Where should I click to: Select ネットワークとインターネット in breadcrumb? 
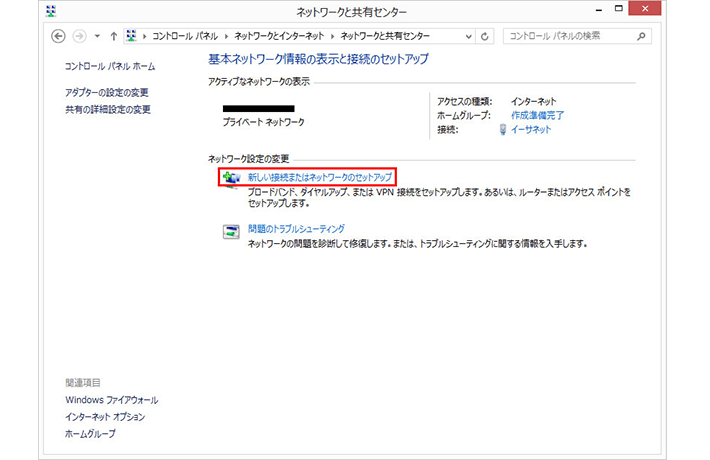point(282,36)
